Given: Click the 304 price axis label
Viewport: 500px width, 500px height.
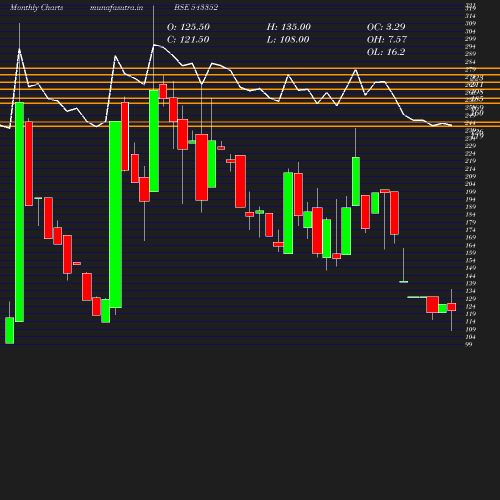Looking at the screenshot, I should coord(470,32).
